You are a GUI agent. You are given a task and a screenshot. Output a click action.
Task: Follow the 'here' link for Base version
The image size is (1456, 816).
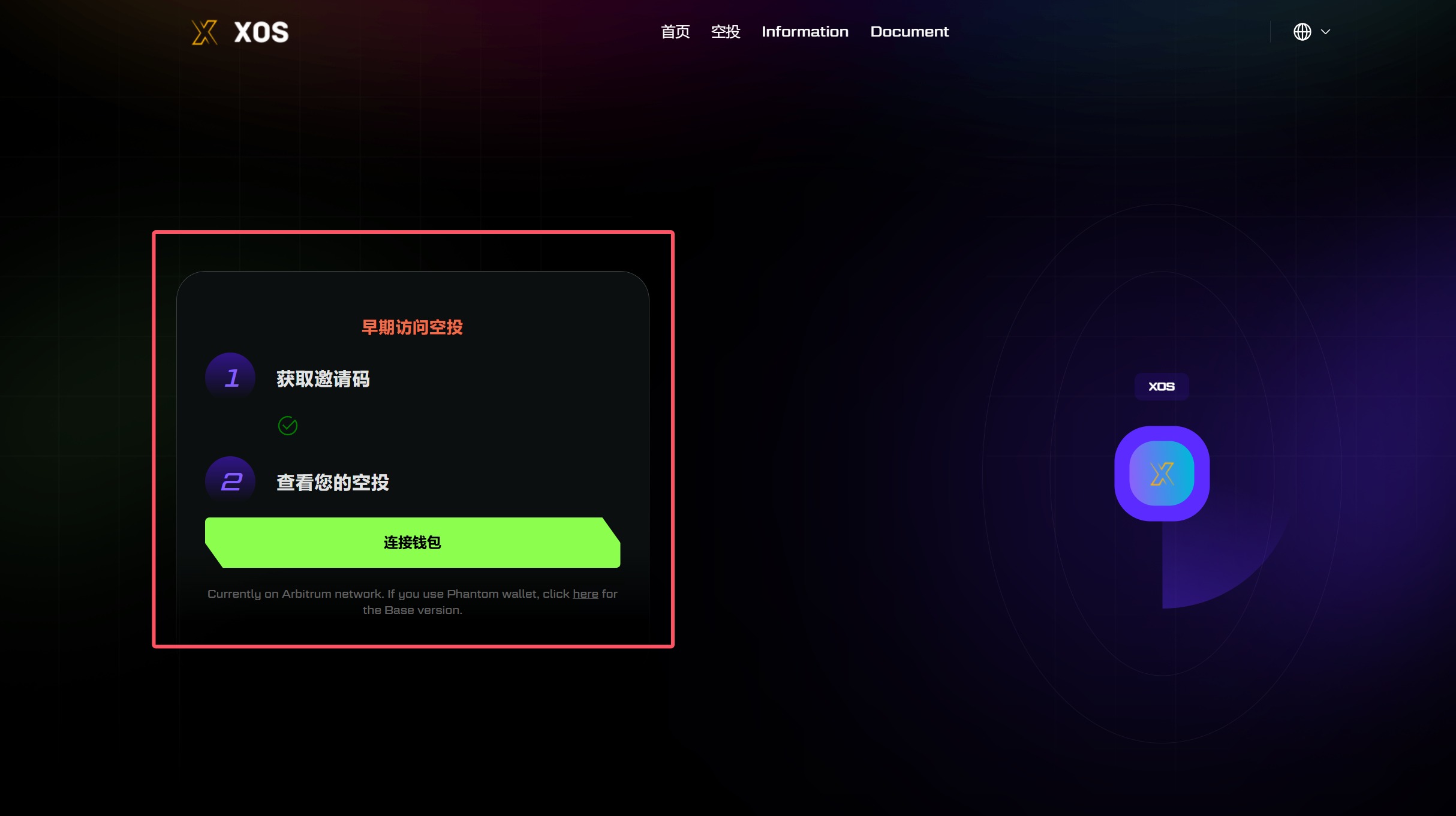(x=585, y=594)
